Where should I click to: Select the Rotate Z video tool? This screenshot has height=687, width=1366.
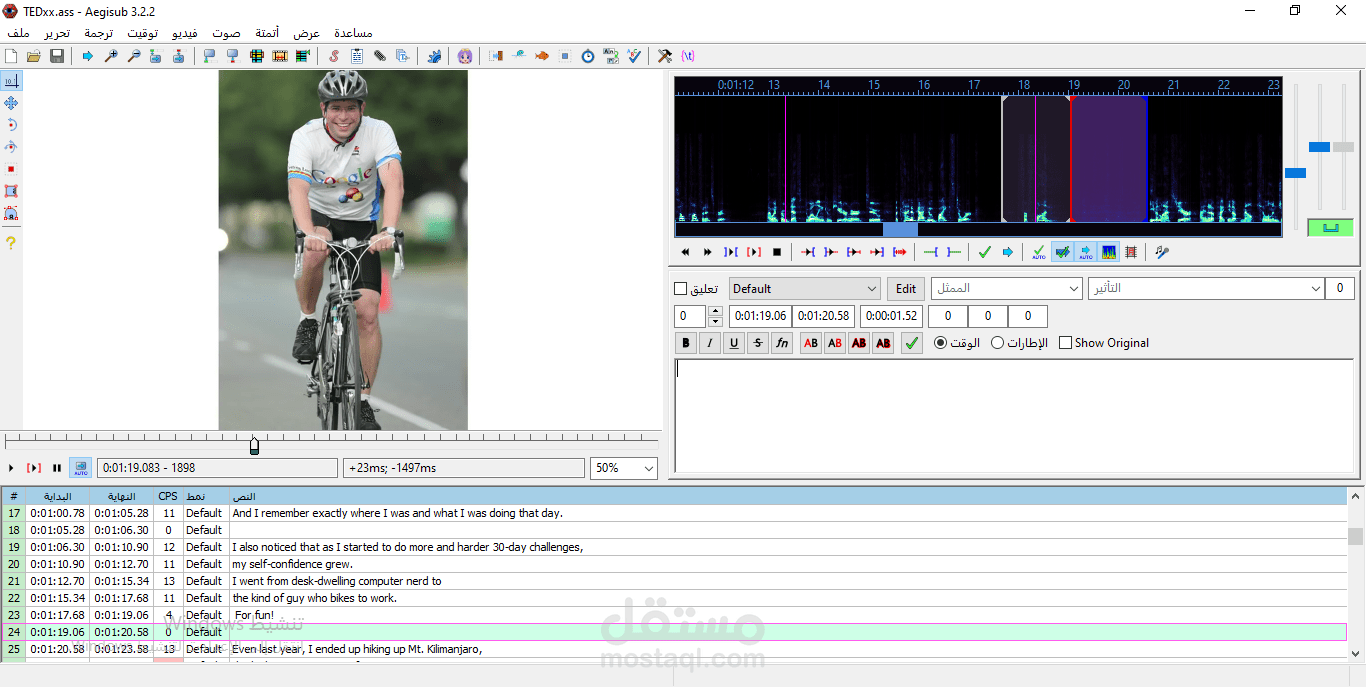(11, 125)
